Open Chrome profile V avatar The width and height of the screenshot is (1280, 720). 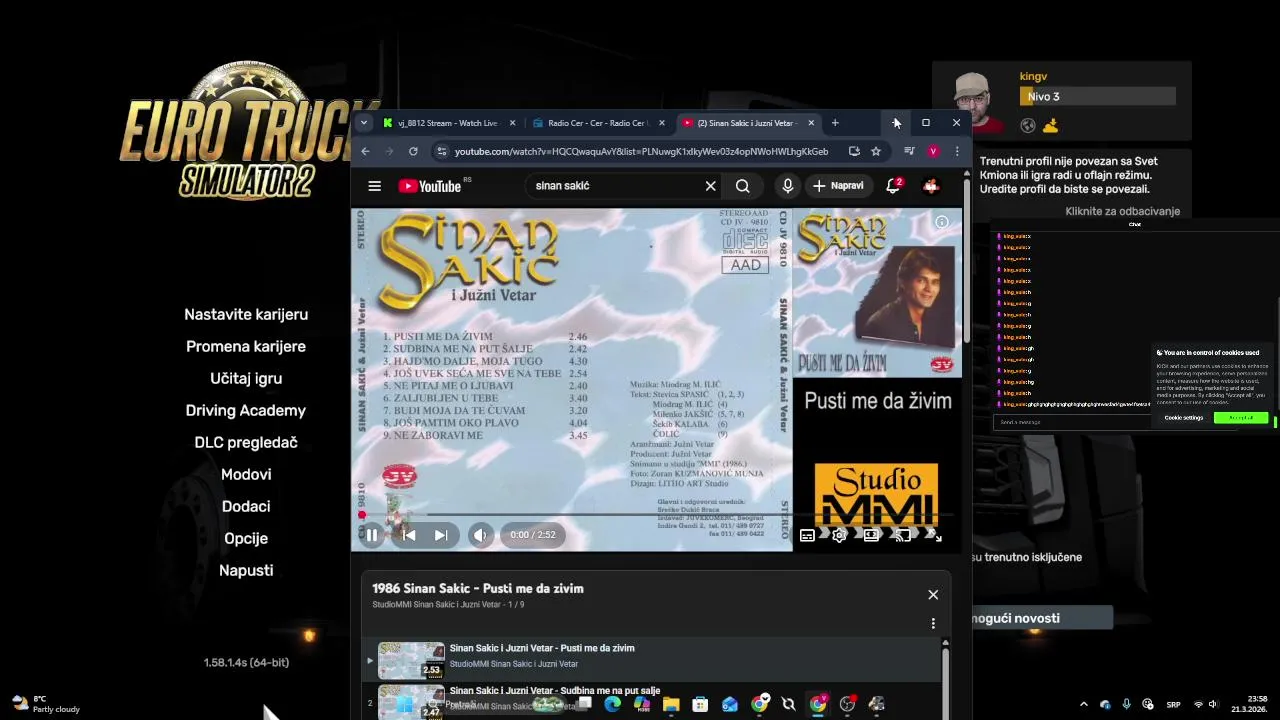pos(933,151)
